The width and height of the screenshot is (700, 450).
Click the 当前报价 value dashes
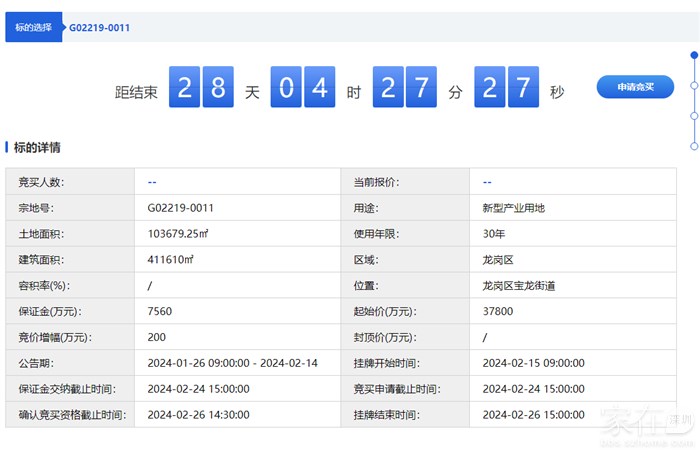tap(487, 182)
